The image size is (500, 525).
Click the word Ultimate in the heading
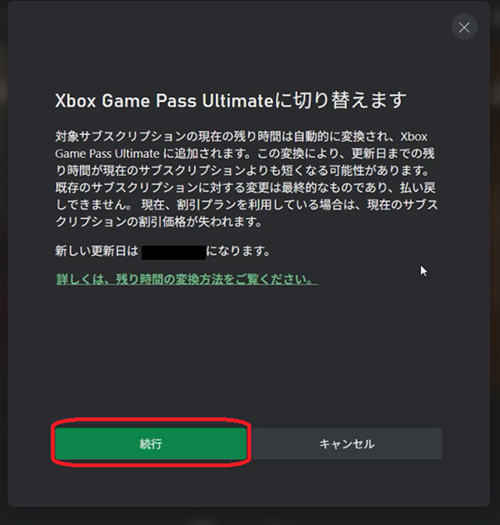(238, 100)
